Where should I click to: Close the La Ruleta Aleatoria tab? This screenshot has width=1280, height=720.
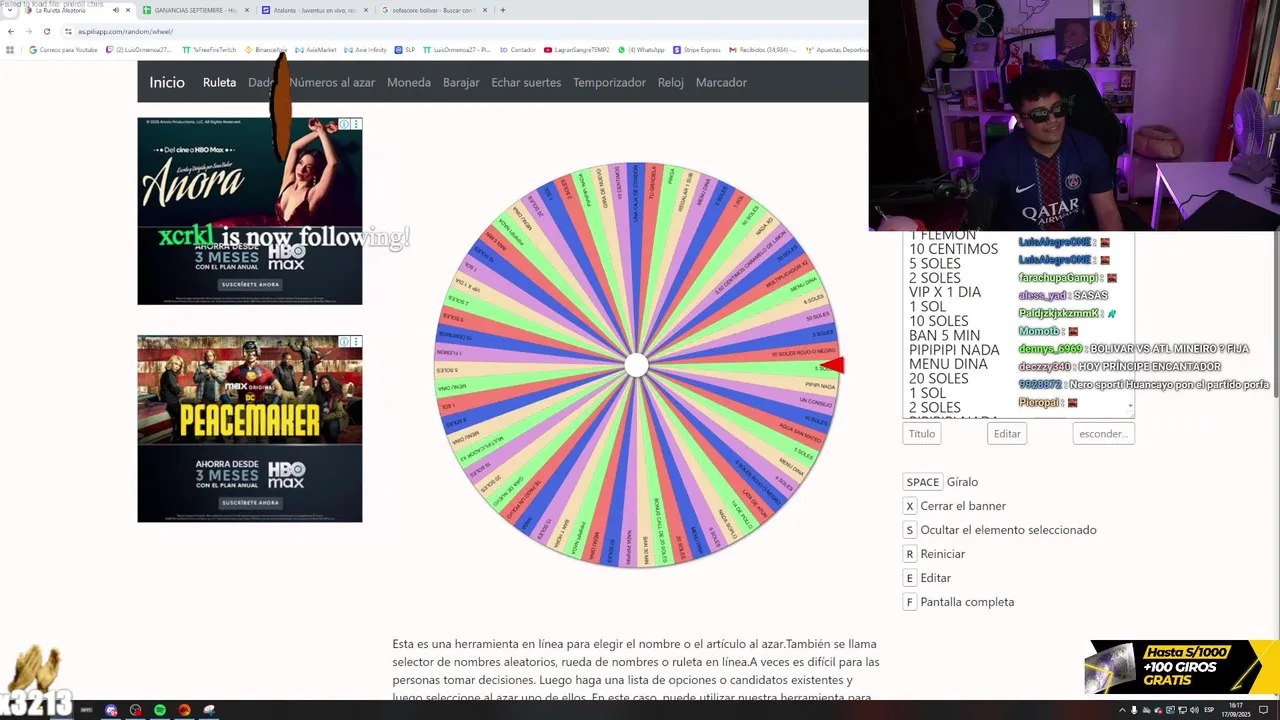point(127,10)
